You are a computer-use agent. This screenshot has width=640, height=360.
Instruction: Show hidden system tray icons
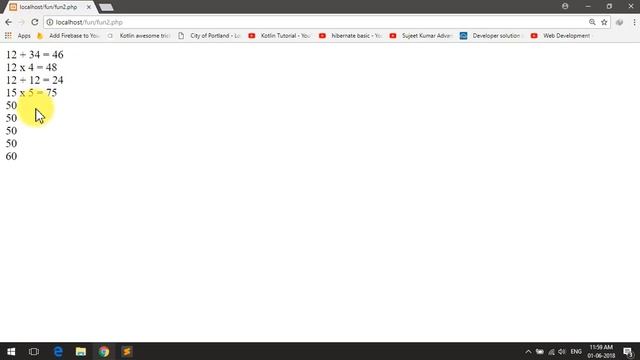point(528,351)
